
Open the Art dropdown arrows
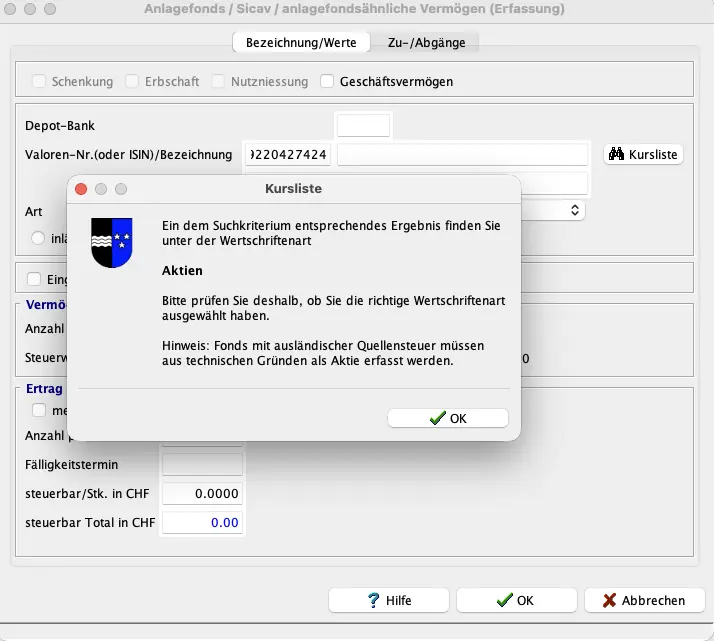tap(575, 210)
